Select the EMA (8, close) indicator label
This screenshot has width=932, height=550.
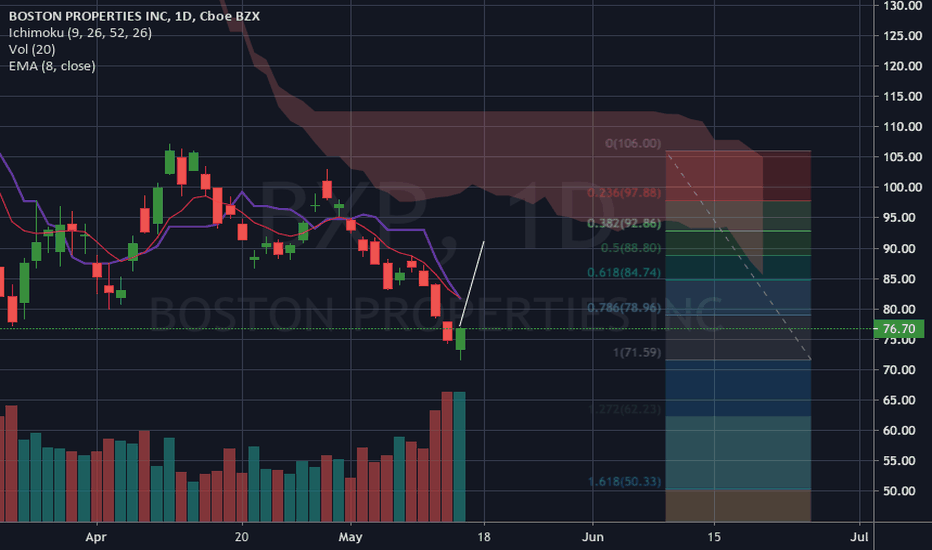[52, 66]
